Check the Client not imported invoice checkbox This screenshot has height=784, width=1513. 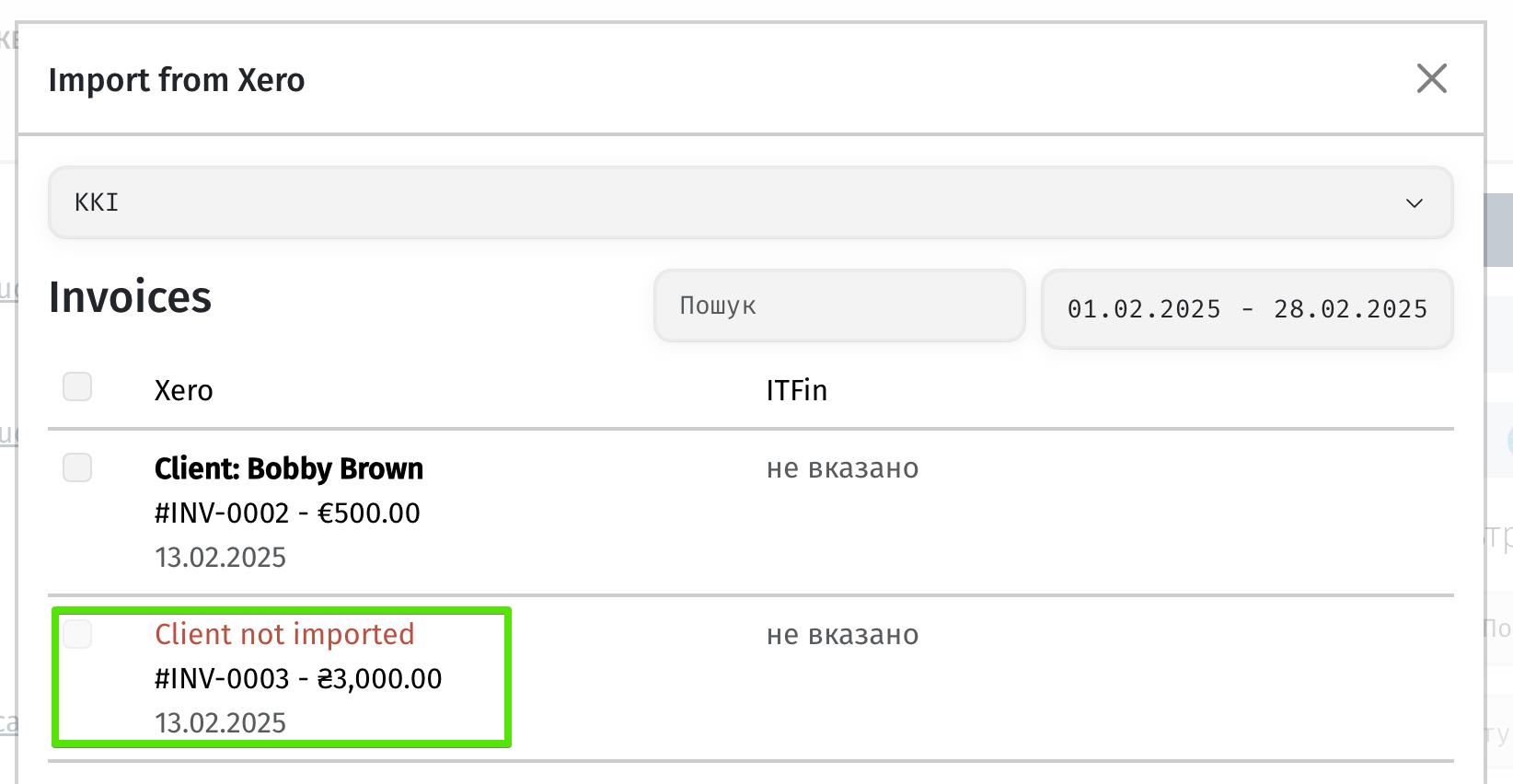point(77,634)
